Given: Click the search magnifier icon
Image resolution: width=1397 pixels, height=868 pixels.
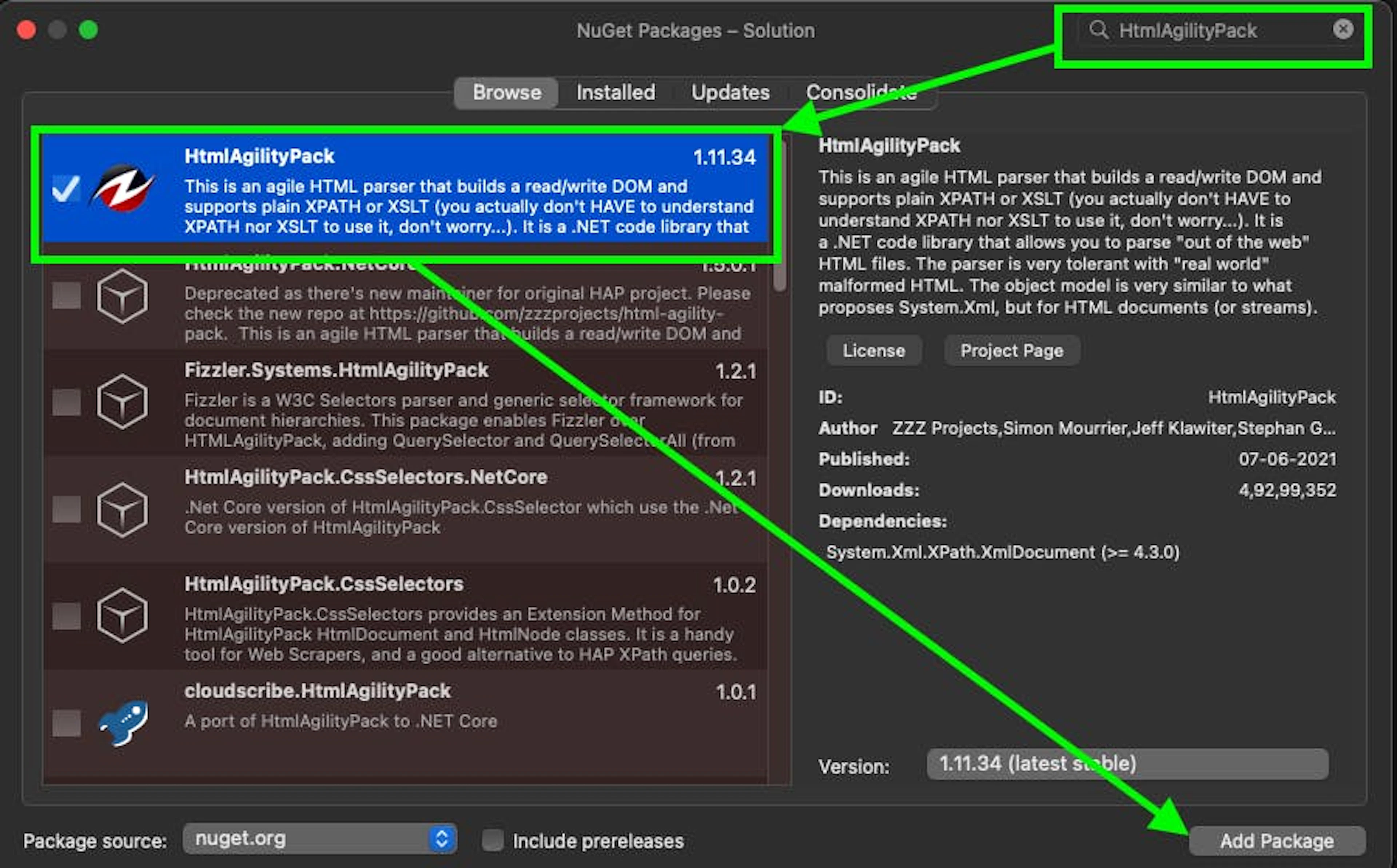Looking at the screenshot, I should pos(1098,30).
